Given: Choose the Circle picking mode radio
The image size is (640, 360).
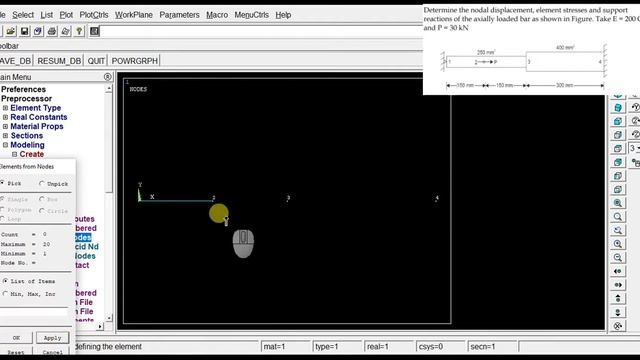Looking at the screenshot, I should [x=42, y=211].
